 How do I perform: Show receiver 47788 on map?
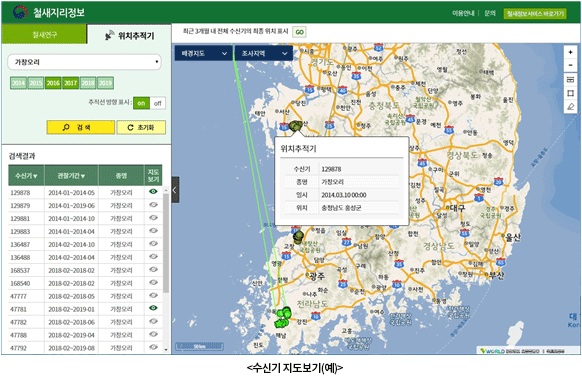[x=153, y=334]
